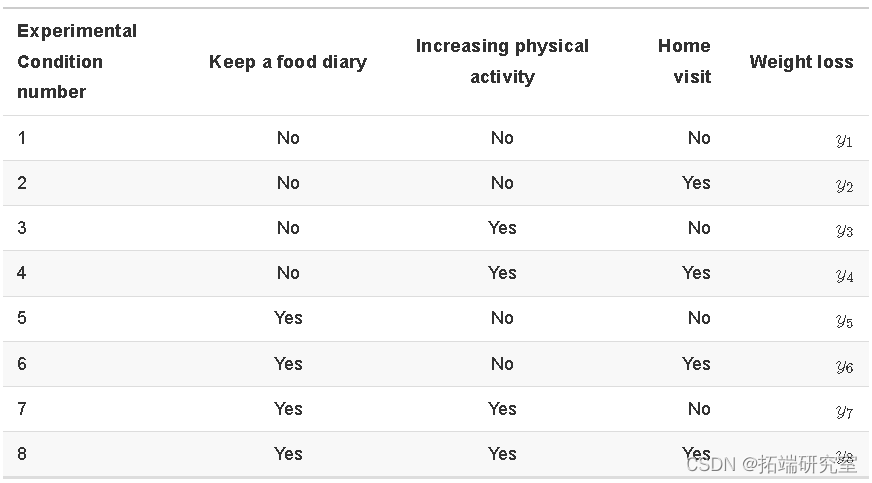Select physical activity Yes in row 3
Viewport: 872px width, 483px height.
[502, 228]
